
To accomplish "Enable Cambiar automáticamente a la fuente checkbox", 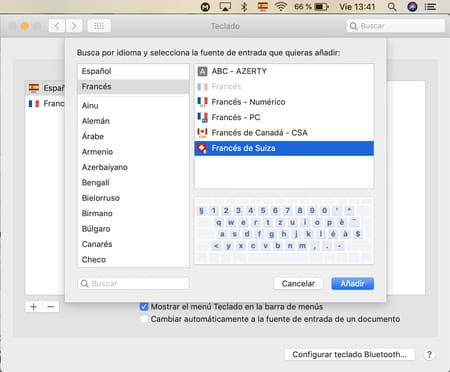I will pos(144,319).
